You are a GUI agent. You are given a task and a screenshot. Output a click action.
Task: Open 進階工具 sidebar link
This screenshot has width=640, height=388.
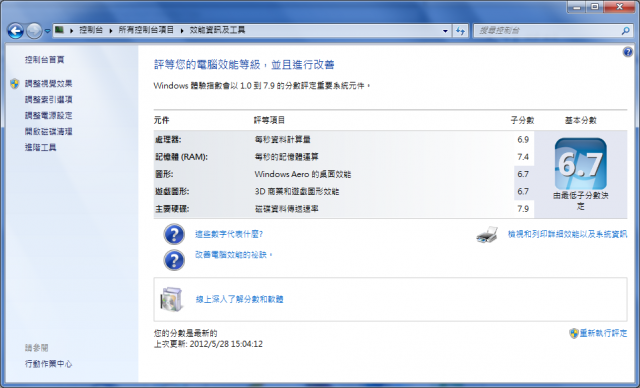pos(40,147)
